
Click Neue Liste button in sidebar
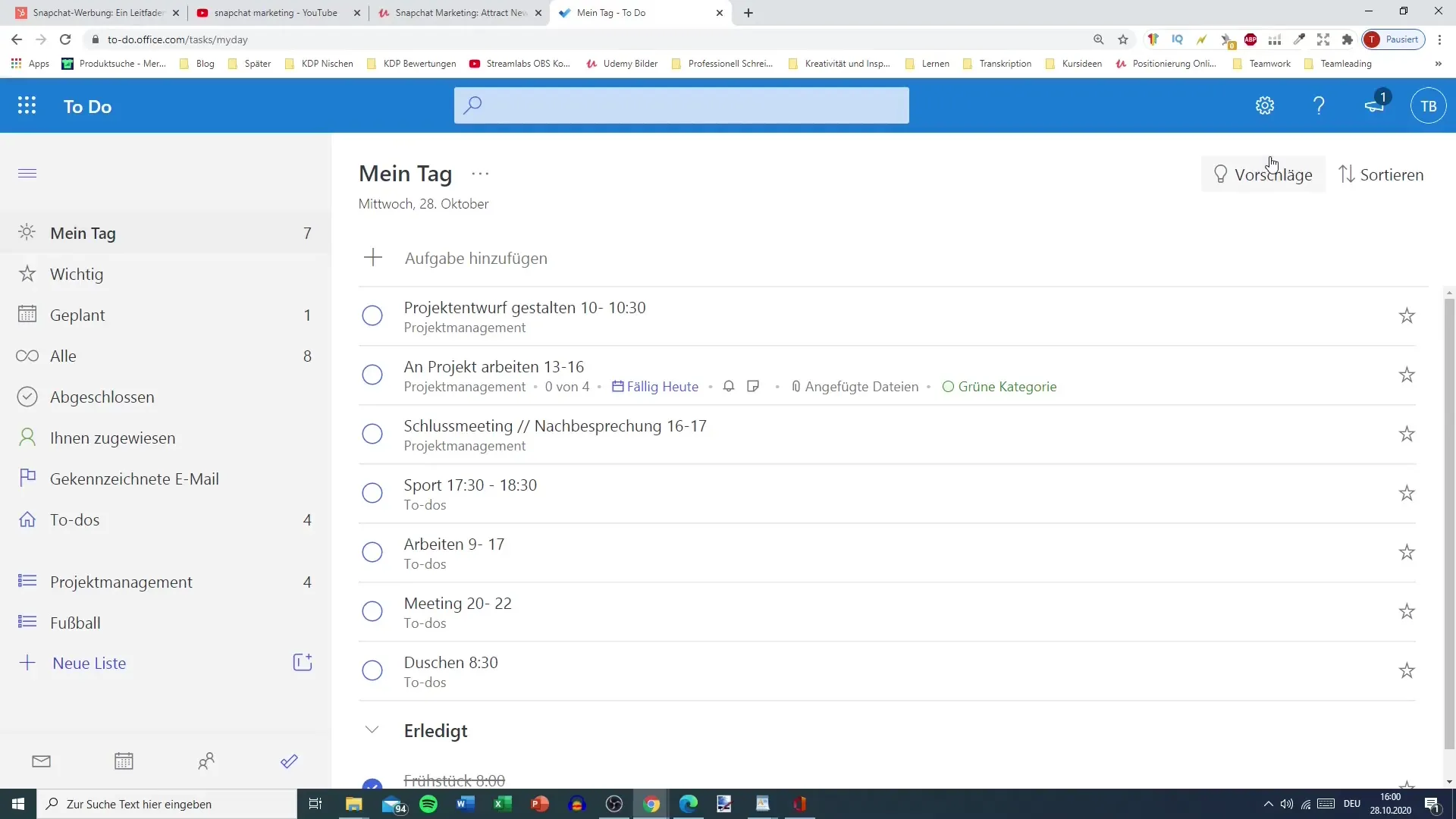pos(89,662)
